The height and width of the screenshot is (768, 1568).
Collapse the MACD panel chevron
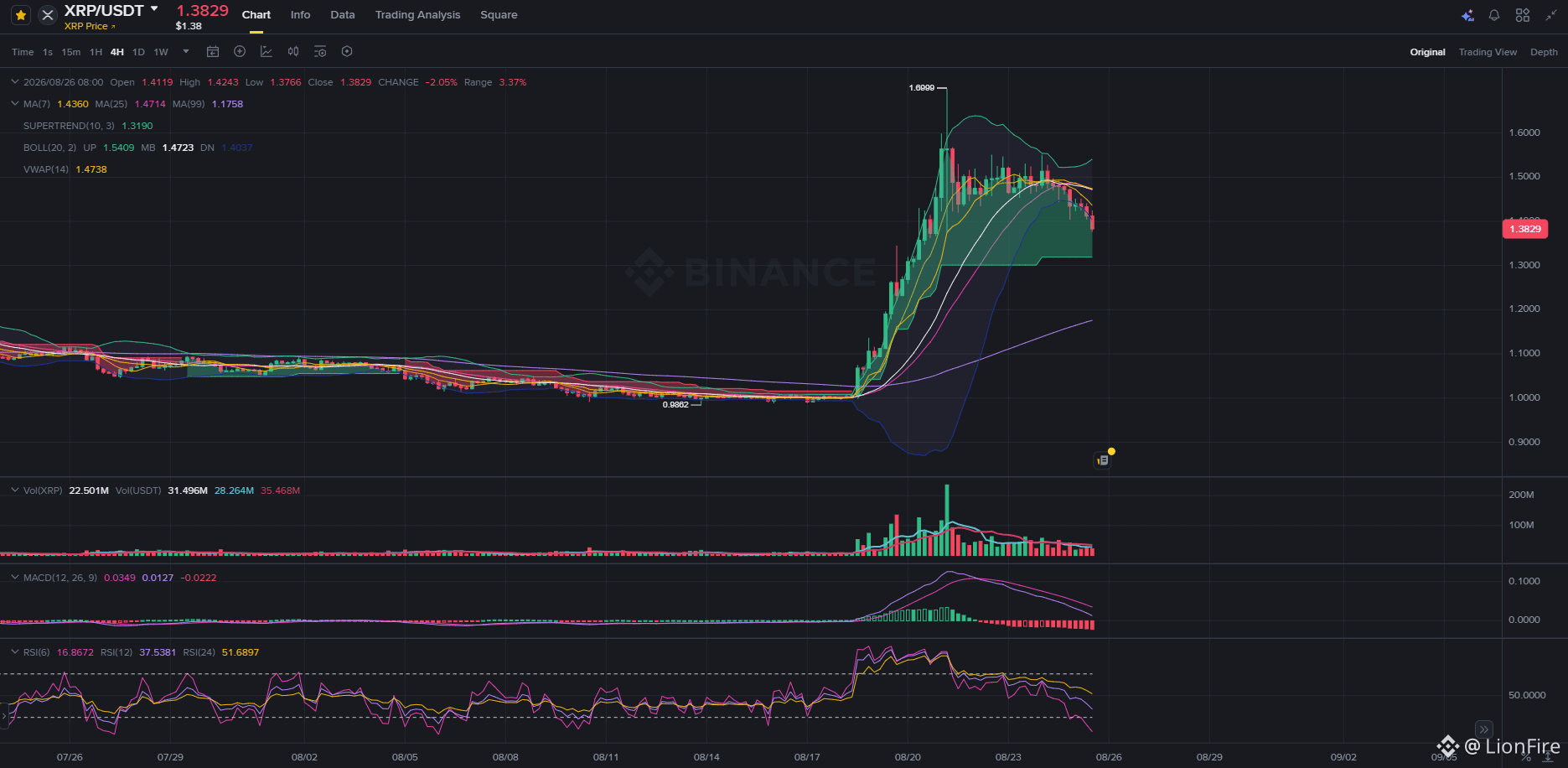[x=15, y=577]
